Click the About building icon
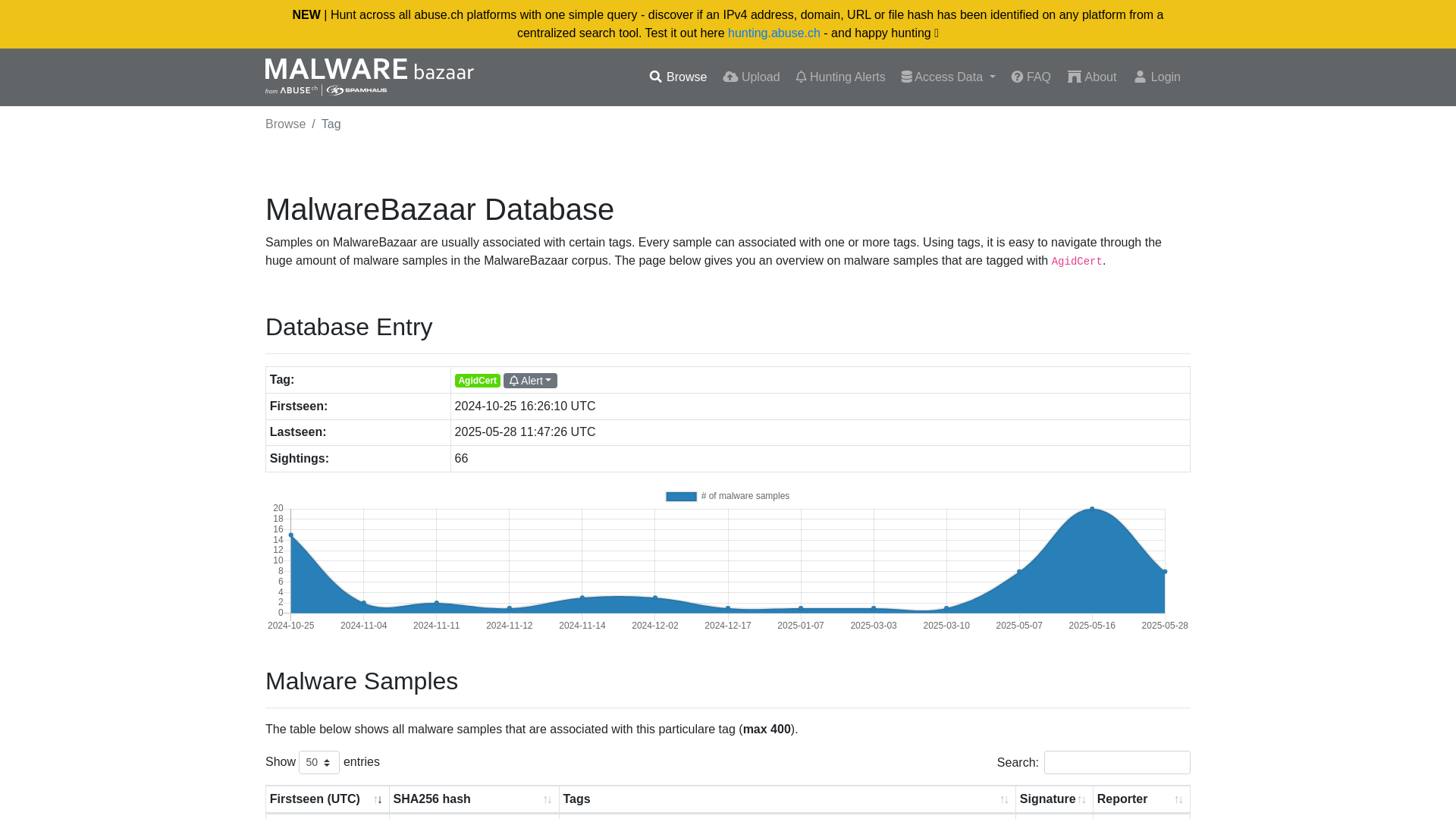The height and width of the screenshot is (819, 1456). pos(1075,77)
